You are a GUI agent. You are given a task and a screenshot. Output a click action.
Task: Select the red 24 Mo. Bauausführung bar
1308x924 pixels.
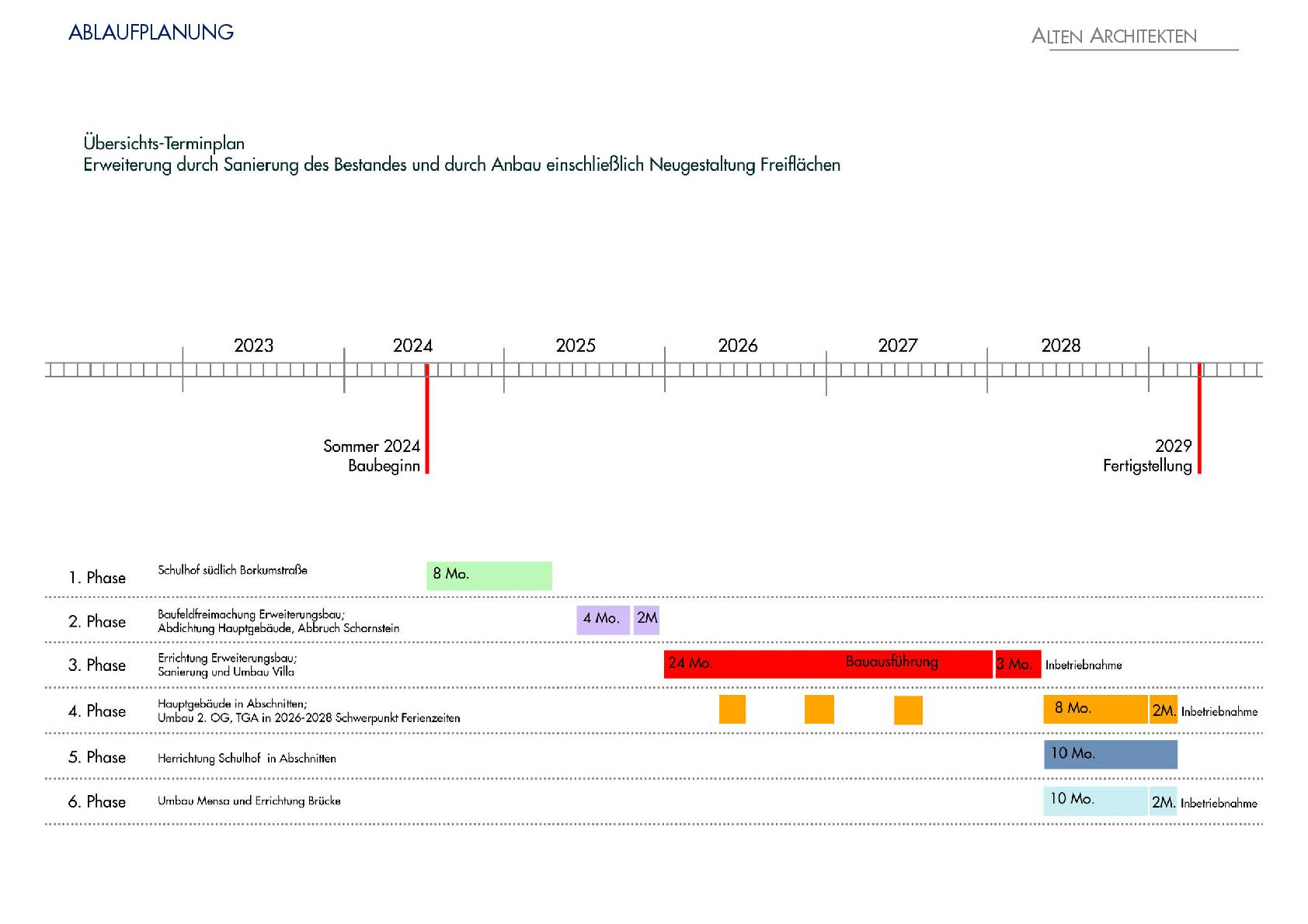point(827,664)
